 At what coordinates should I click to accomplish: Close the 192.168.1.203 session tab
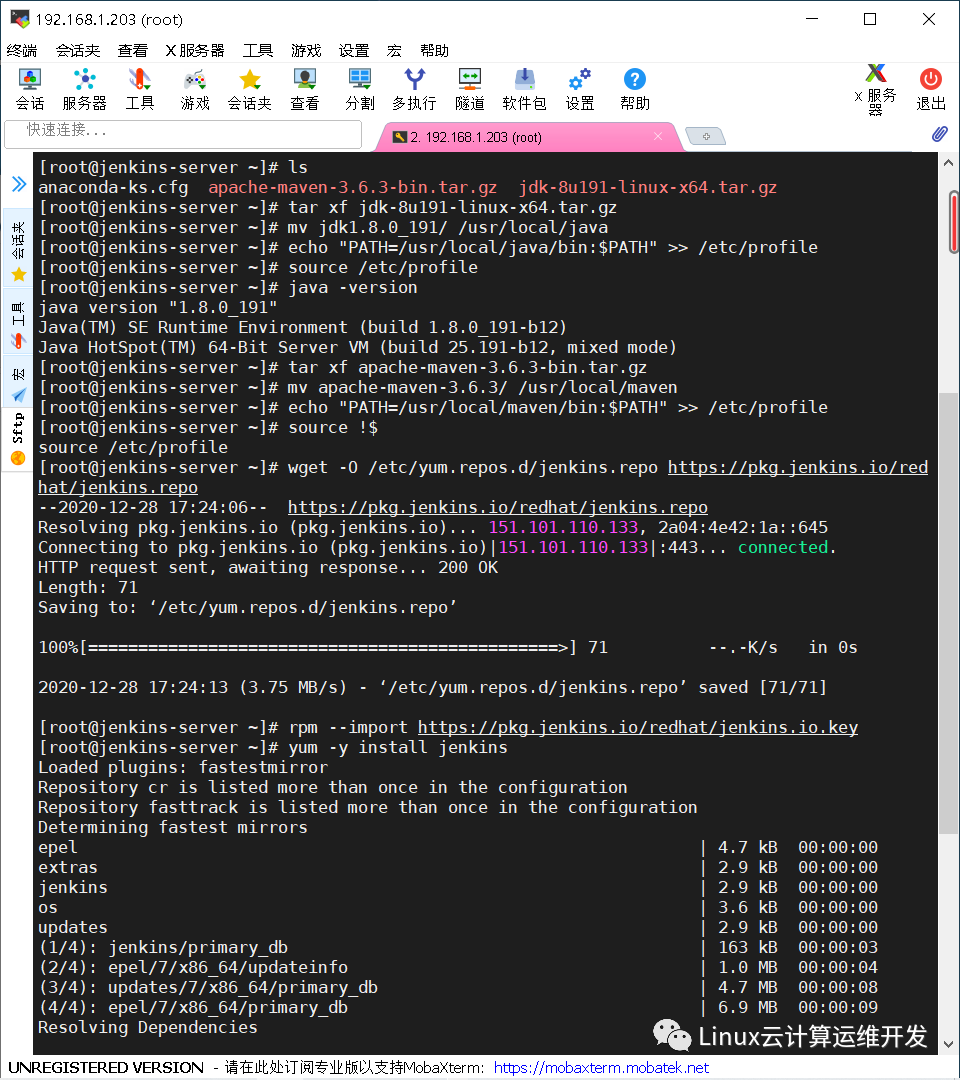pos(658,136)
